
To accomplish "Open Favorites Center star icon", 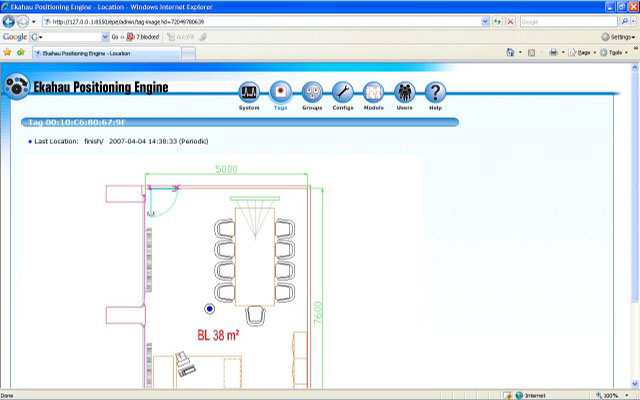I will pyautogui.click(x=7, y=52).
